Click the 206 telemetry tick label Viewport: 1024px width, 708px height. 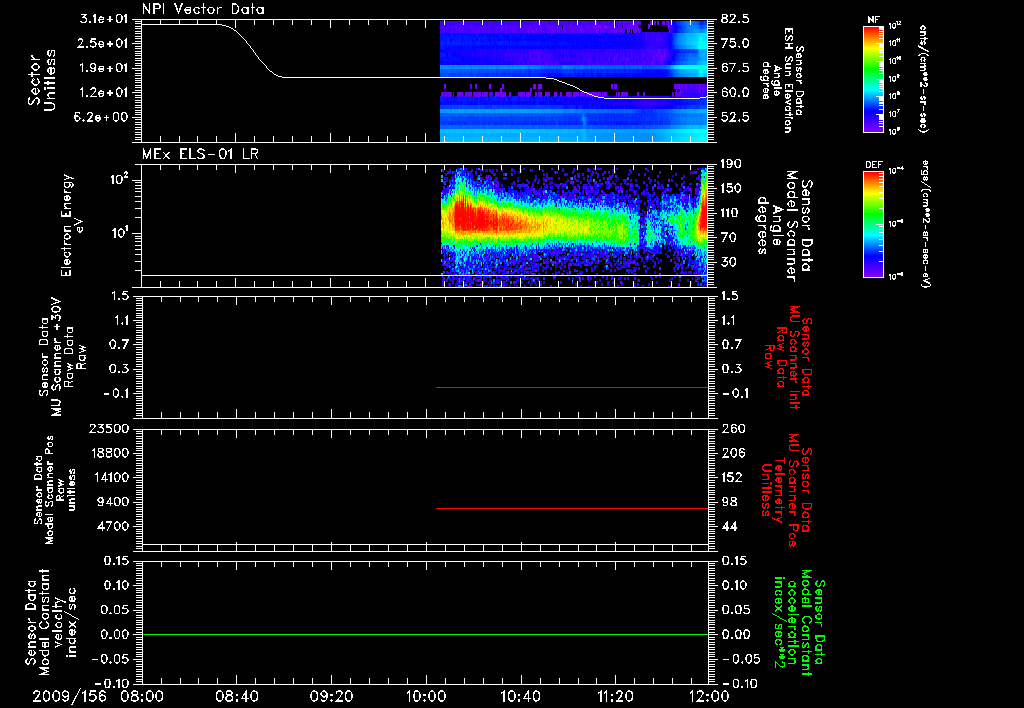click(732, 453)
